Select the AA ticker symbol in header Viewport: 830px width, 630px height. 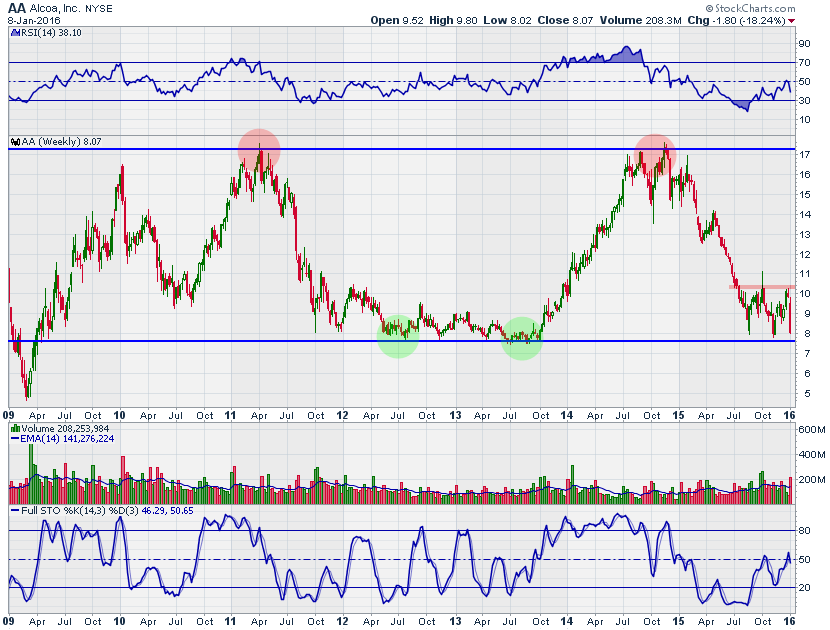(x=16, y=8)
